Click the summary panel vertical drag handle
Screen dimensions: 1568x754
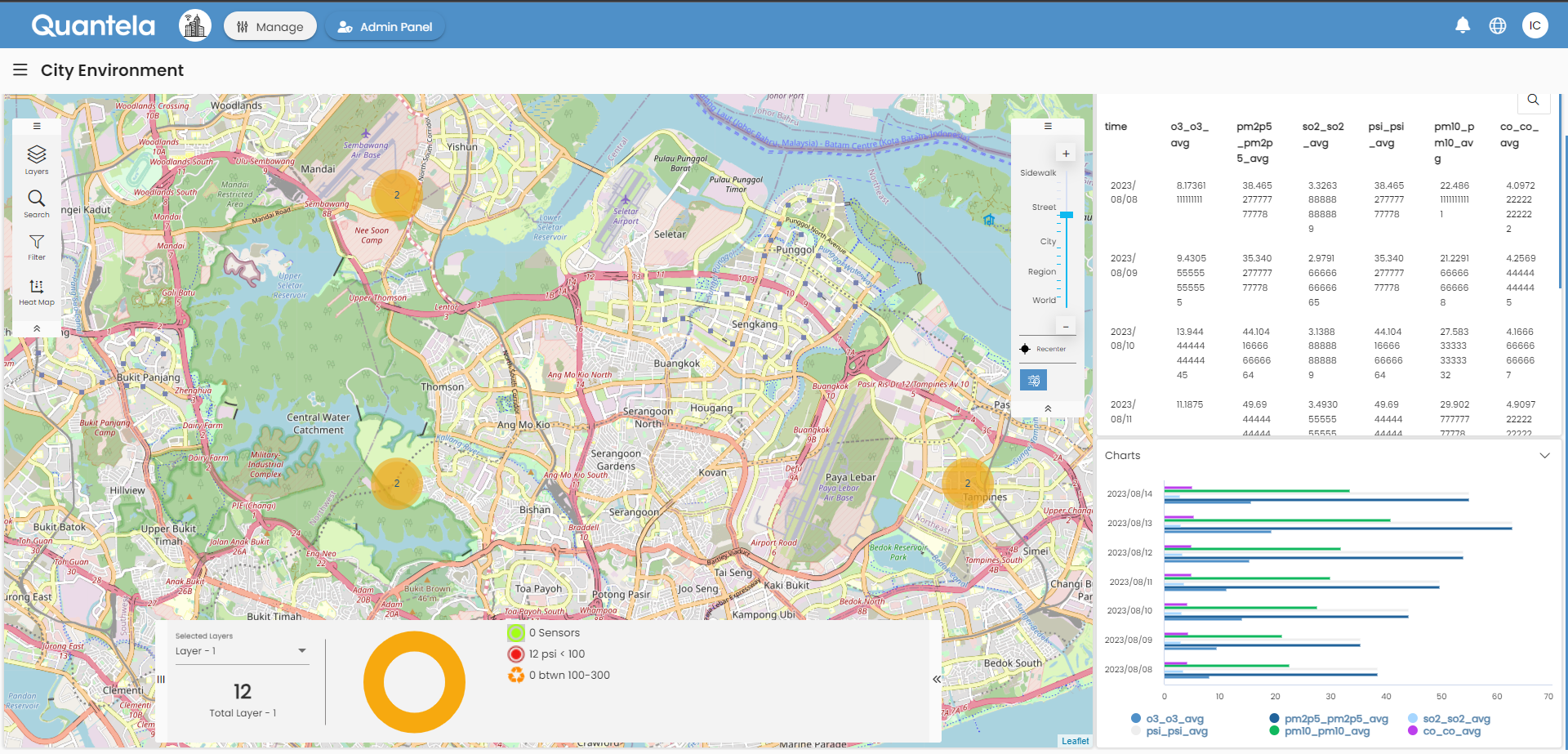pyautogui.click(x=161, y=679)
